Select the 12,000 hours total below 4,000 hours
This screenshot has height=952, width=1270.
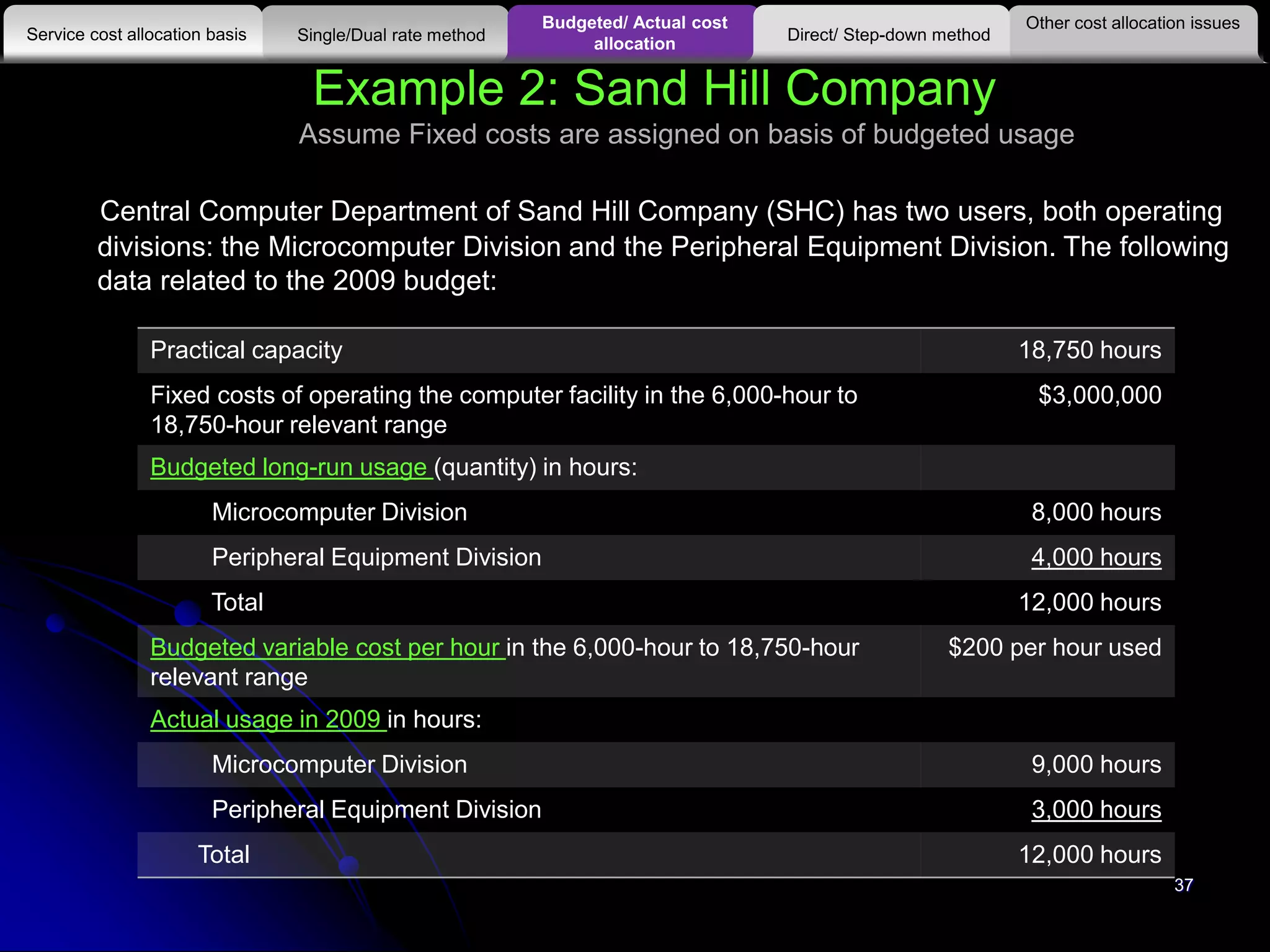click(1090, 602)
